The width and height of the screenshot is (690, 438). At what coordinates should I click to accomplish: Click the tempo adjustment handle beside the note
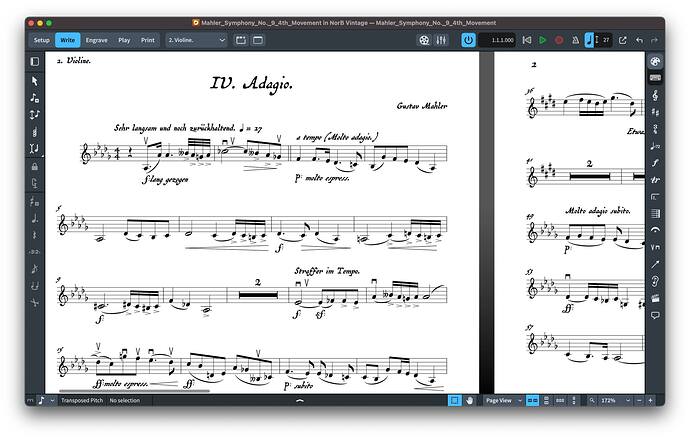597,40
